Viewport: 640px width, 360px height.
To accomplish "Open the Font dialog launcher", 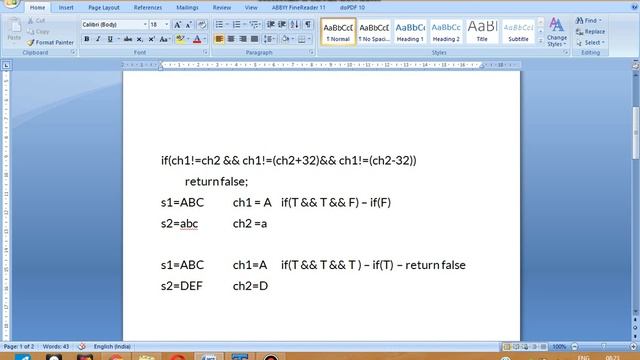I will click(205, 52).
